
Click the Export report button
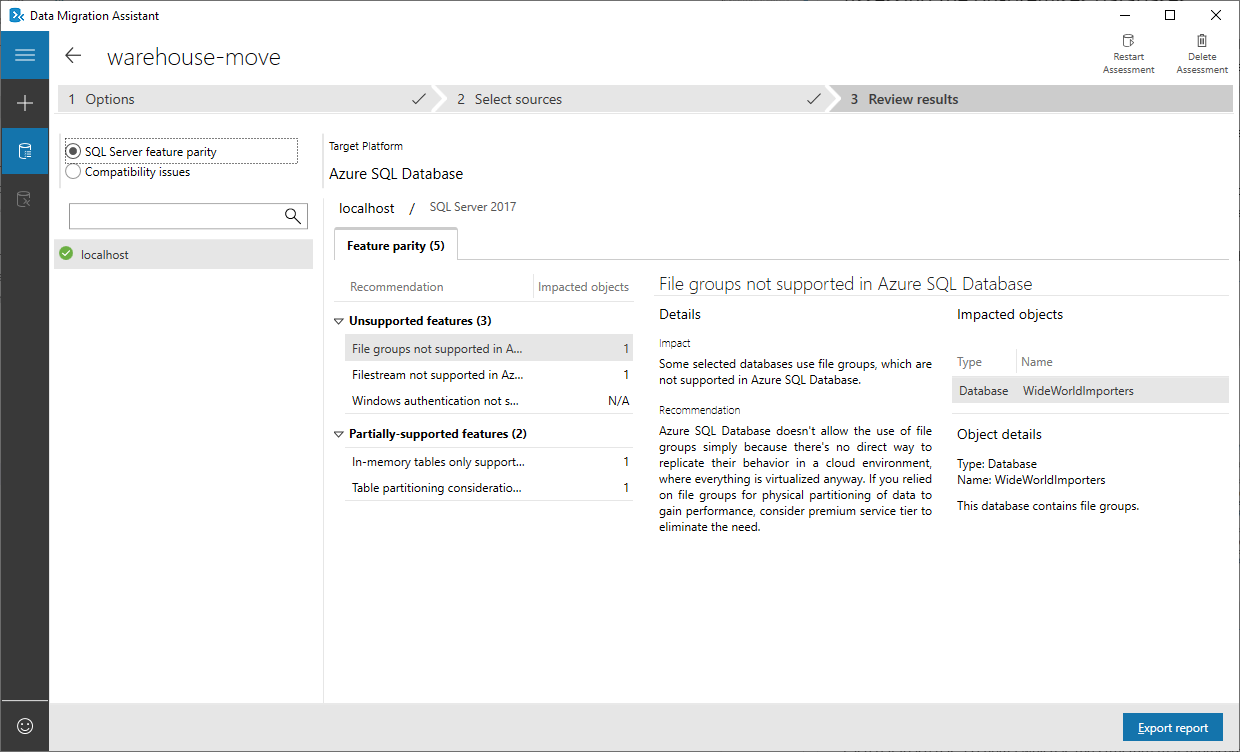point(1172,728)
